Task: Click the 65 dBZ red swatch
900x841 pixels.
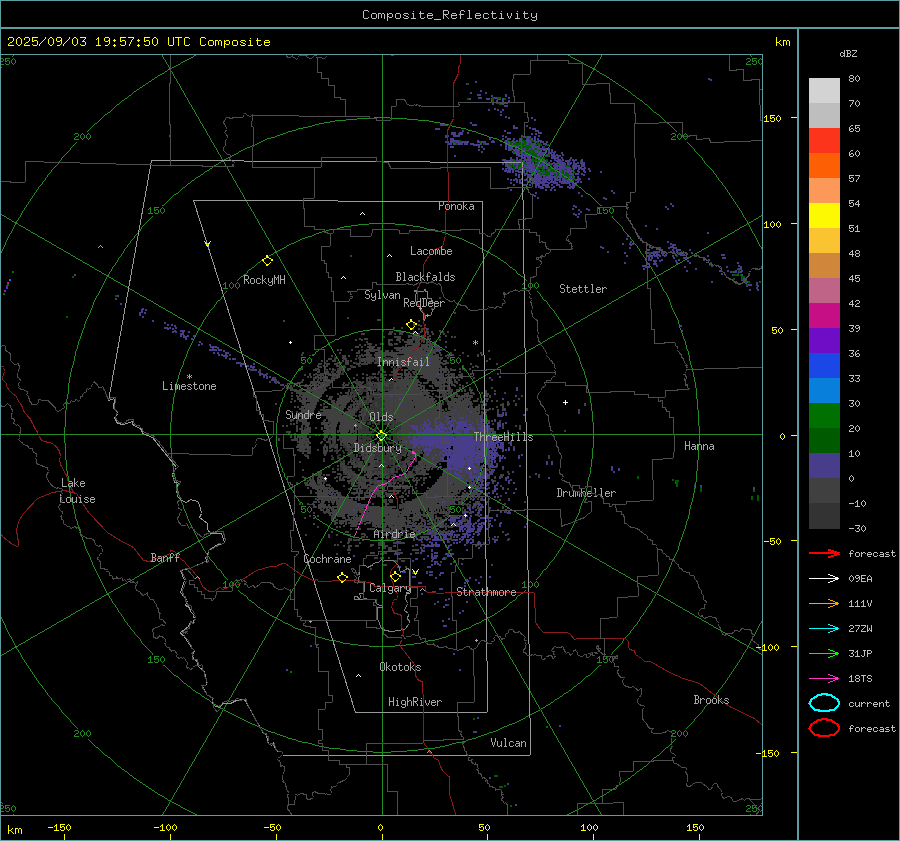Action: [824, 141]
